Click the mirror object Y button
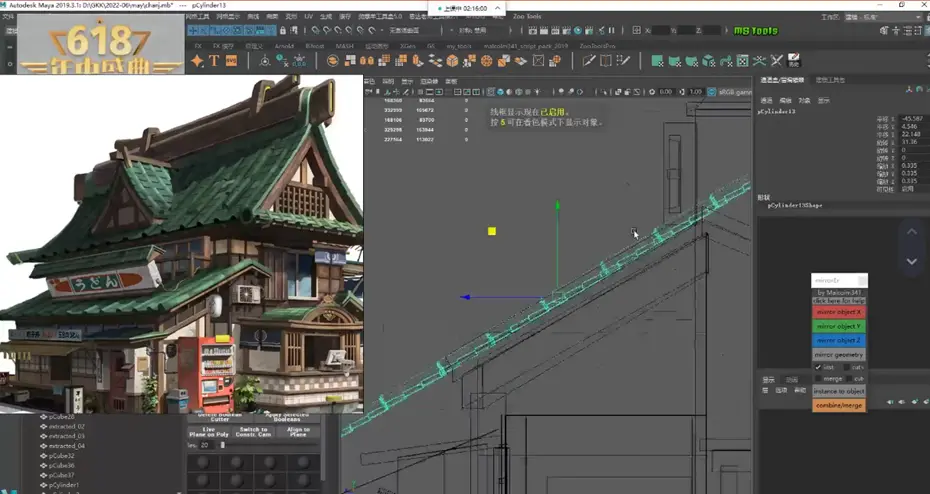930x494 pixels. point(839,326)
